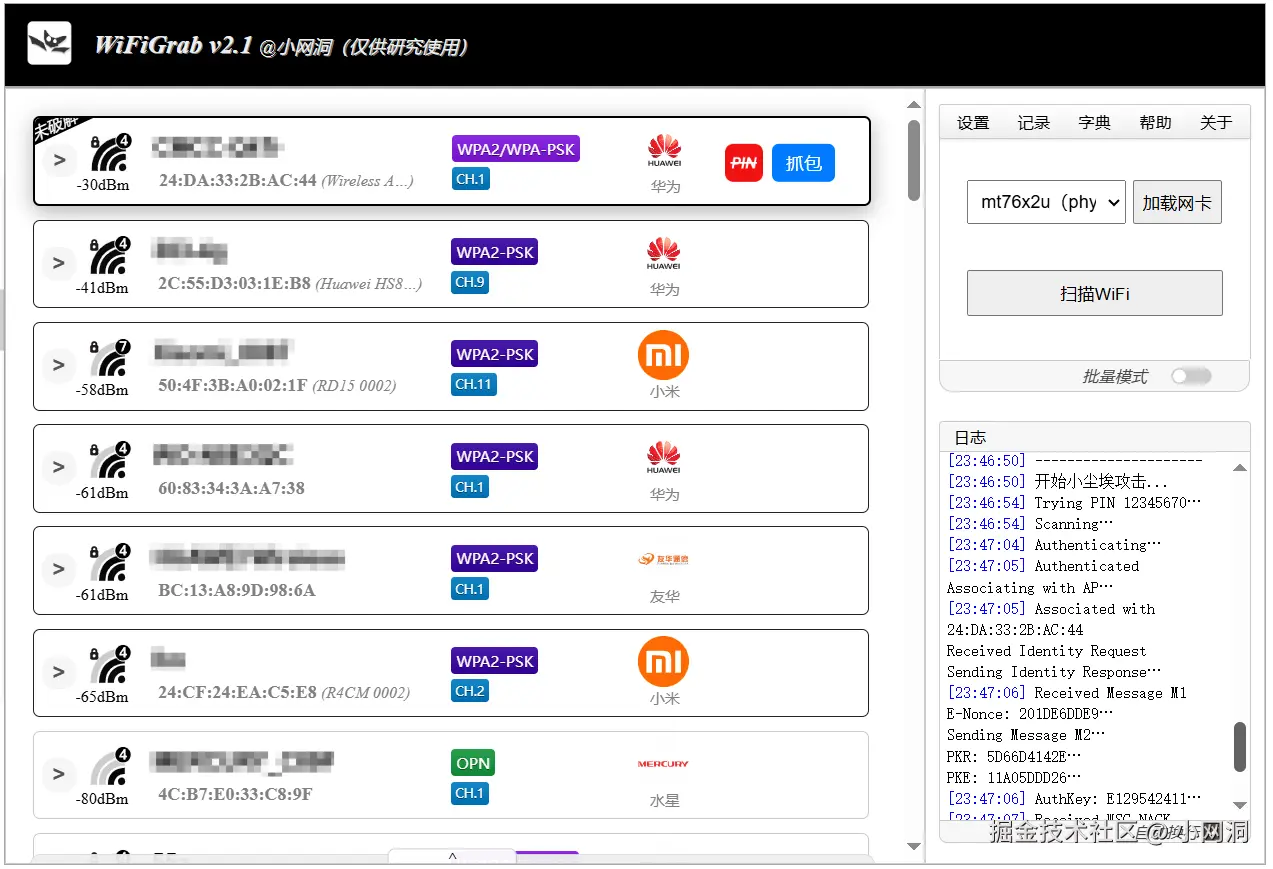Click the red PIN attack button
Screen dimensions: 1273x869
tap(743, 163)
